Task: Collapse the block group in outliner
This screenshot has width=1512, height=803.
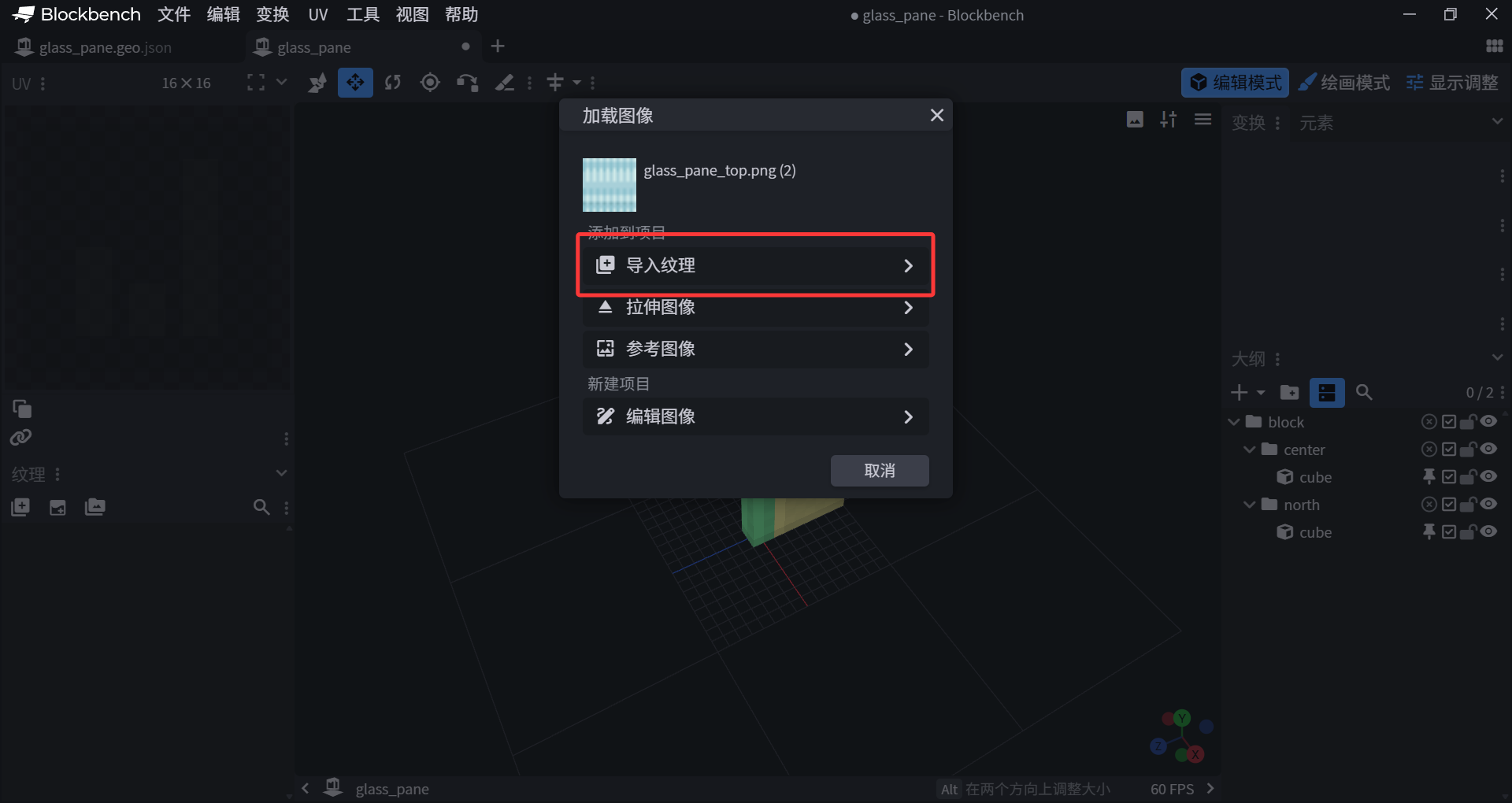Action: 1234,422
